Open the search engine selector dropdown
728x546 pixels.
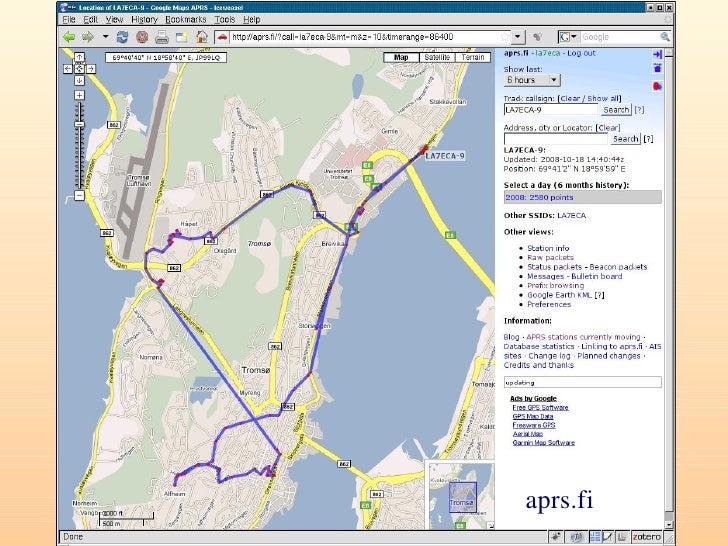[568, 37]
